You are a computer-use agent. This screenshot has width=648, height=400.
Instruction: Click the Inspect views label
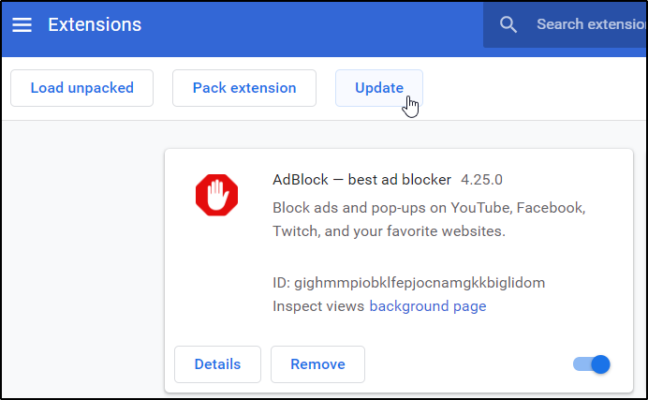point(318,306)
